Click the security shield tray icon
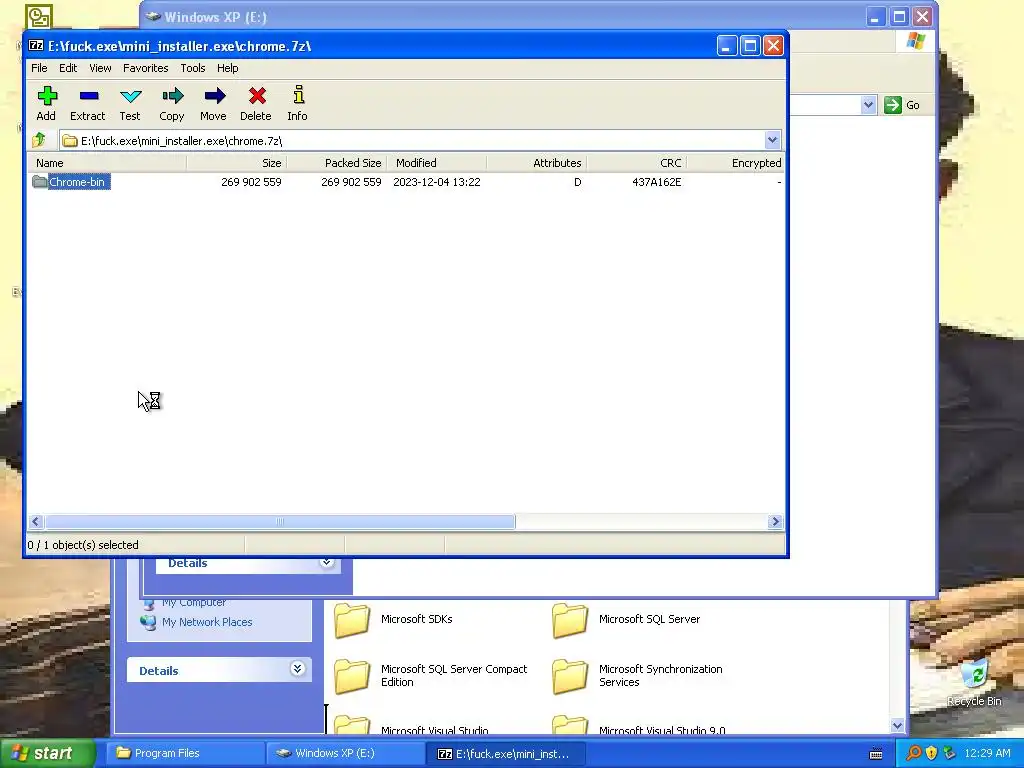 coord(931,753)
